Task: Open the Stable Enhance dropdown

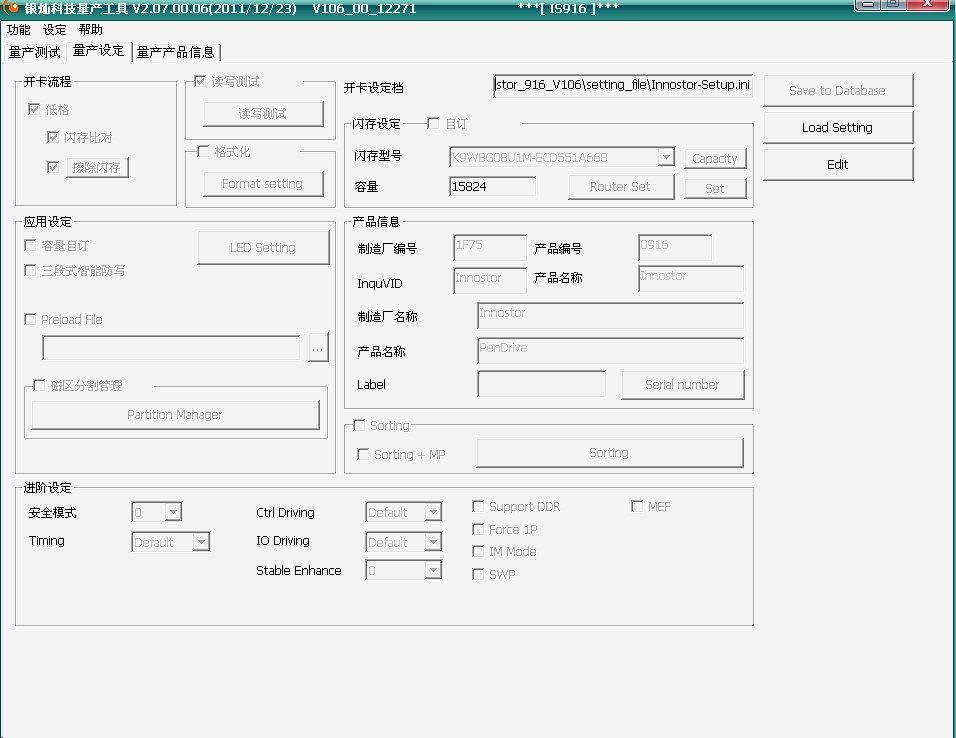Action: tap(432, 570)
